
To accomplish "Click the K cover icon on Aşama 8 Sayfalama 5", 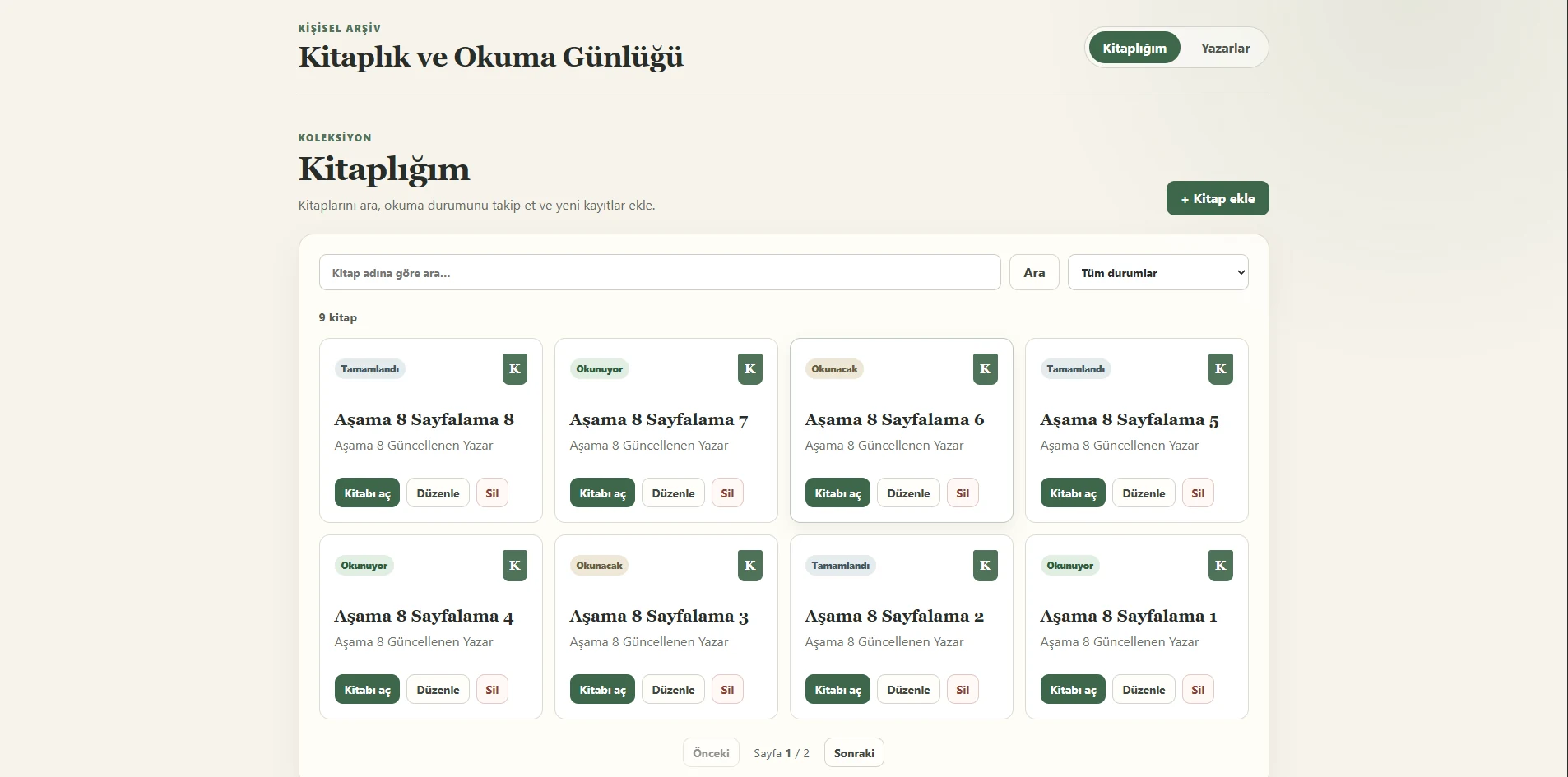I will pos(1221,369).
